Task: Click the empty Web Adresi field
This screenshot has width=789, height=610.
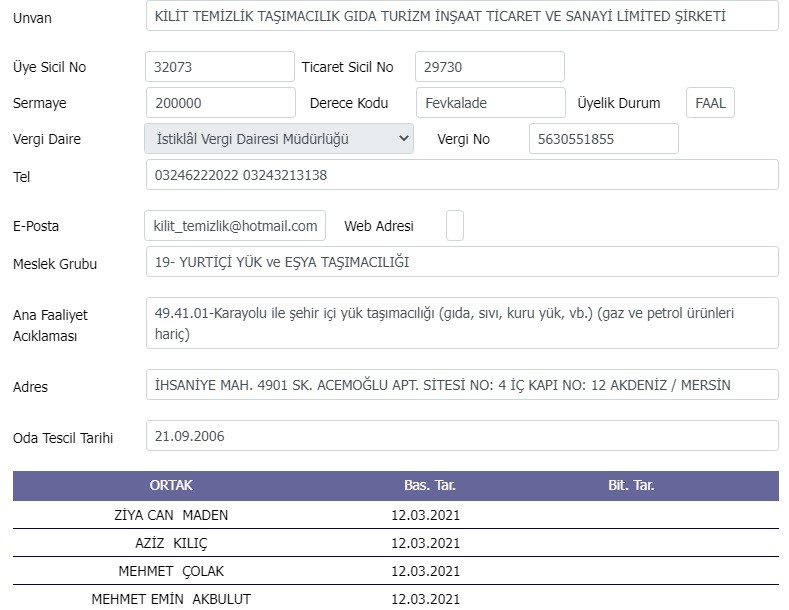Action: 454,226
